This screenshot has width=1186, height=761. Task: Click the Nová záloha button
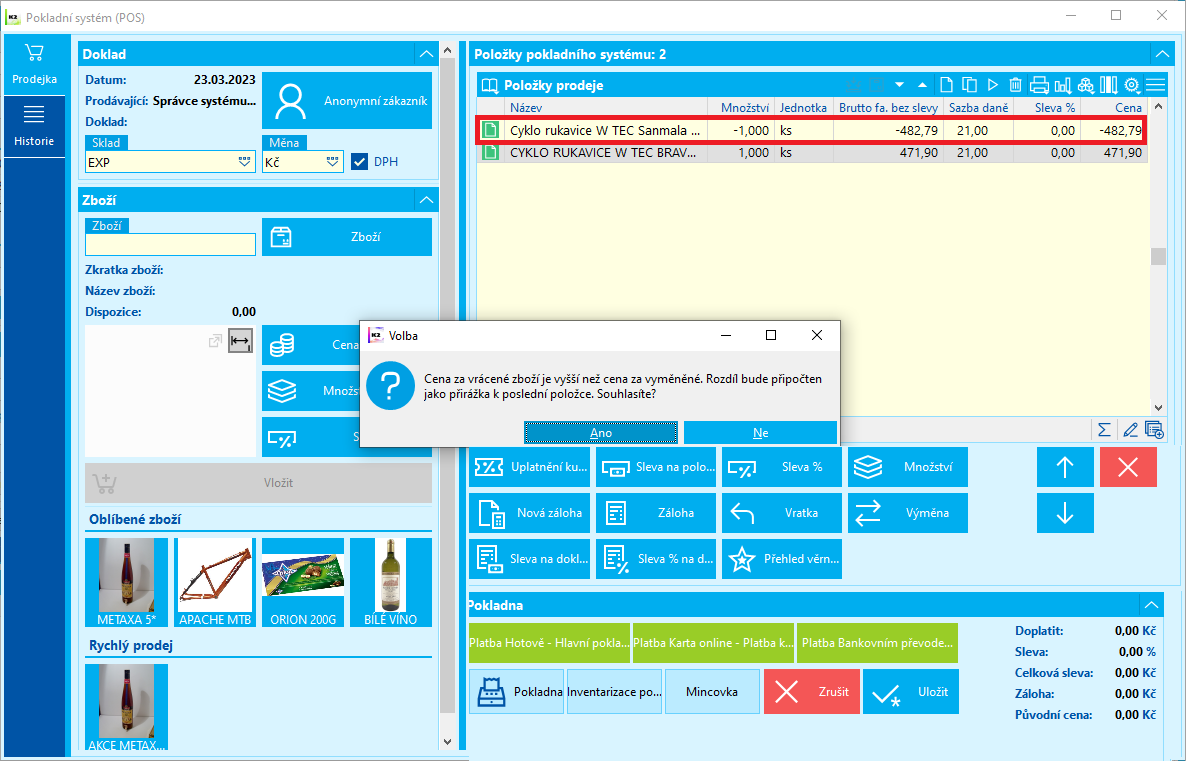pyautogui.click(x=529, y=513)
